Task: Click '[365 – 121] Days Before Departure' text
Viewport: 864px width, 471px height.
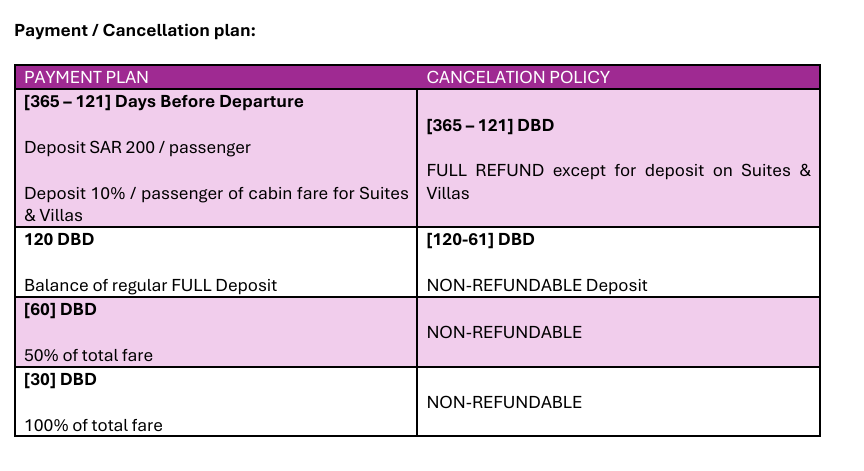Action: (164, 102)
